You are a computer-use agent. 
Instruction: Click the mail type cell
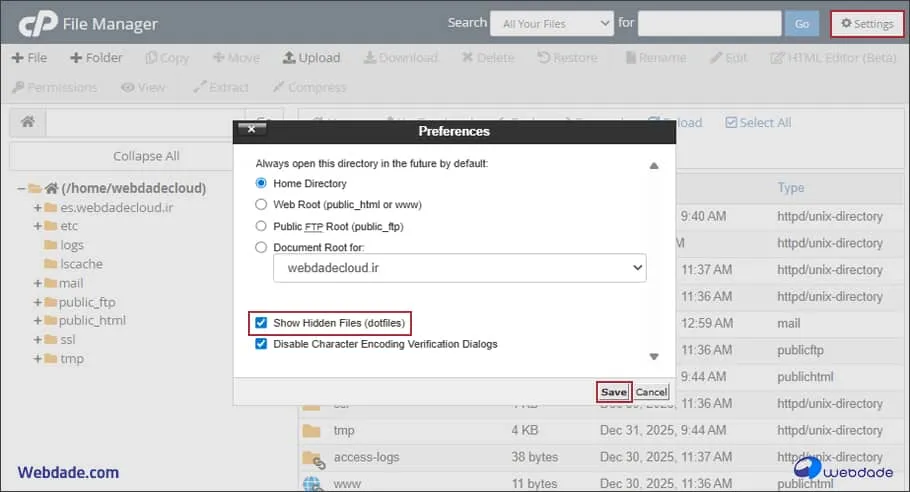789,323
